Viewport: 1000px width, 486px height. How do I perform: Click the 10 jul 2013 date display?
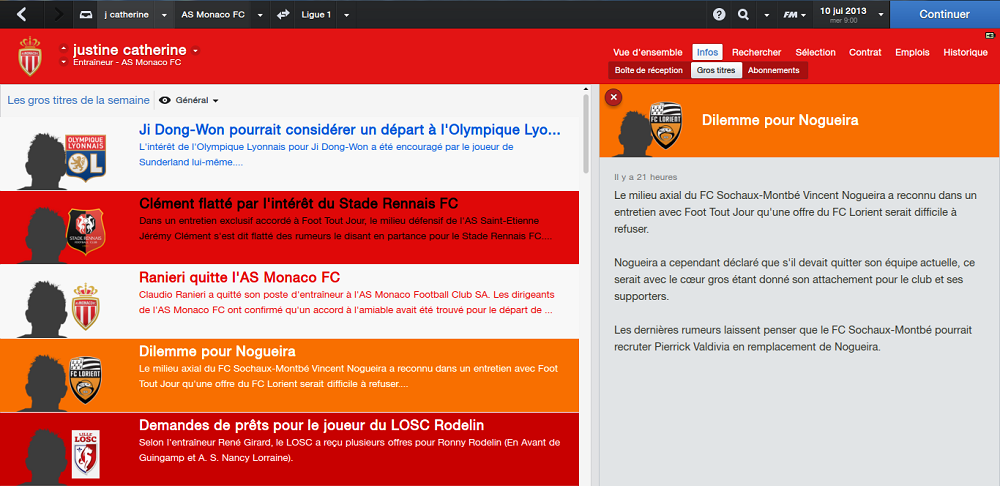tap(843, 15)
